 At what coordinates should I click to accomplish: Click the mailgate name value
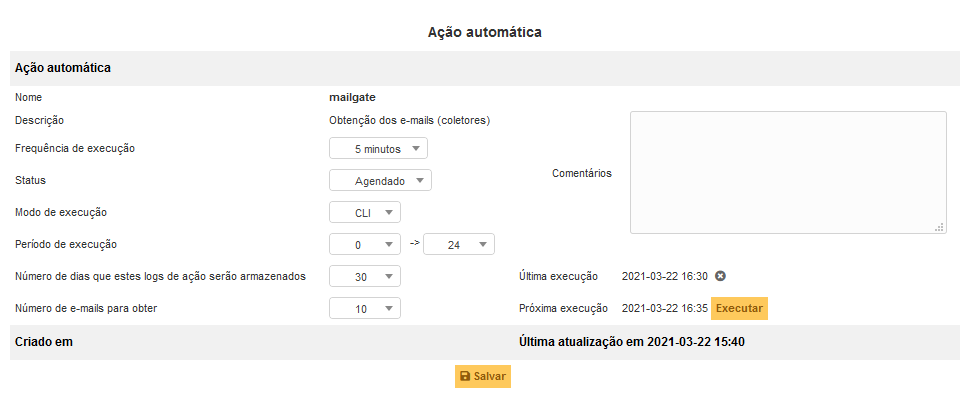coord(352,97)
